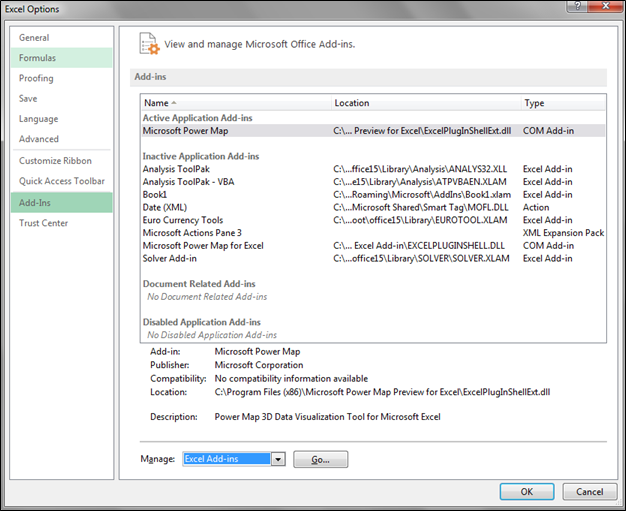This screenshot has width=626, height=511.
Task: Select Microsoft Actions Pane 3 row
Action: [373, 233]
